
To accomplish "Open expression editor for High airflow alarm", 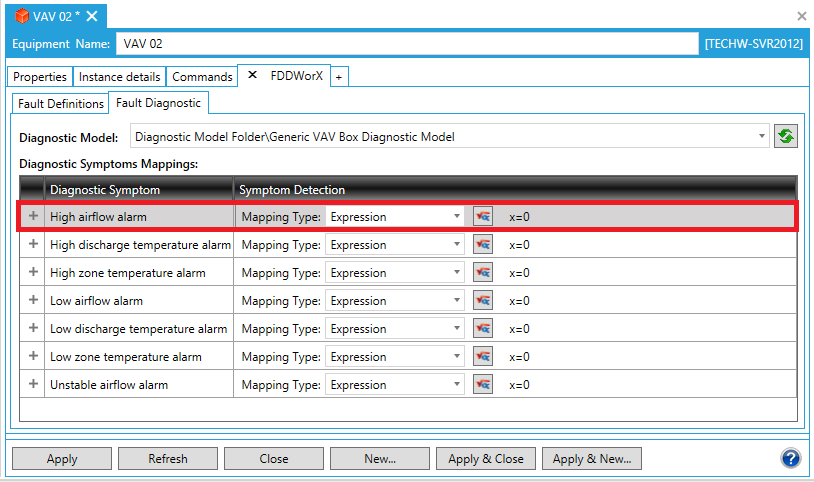I will [483, 217].
